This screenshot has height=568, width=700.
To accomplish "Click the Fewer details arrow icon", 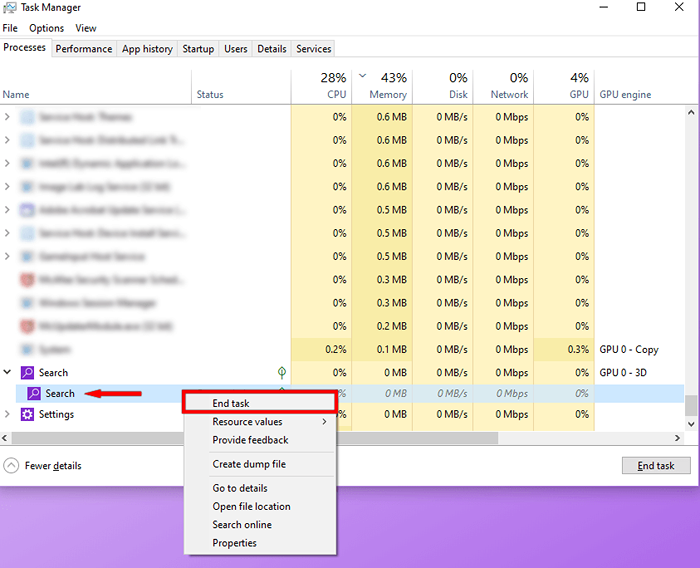I will point(11,466).
